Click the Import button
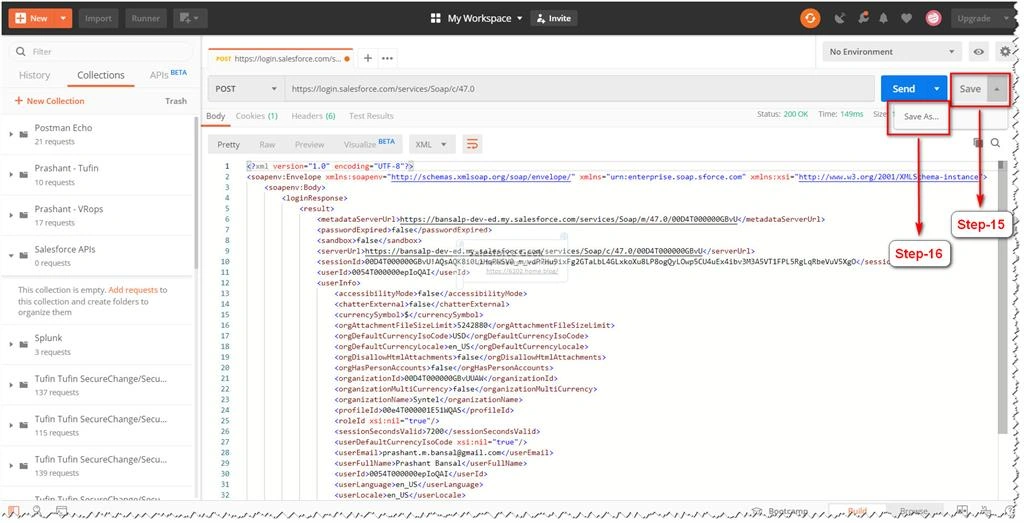The height and width of the screenshot is (523, 1024). [98, 18]
